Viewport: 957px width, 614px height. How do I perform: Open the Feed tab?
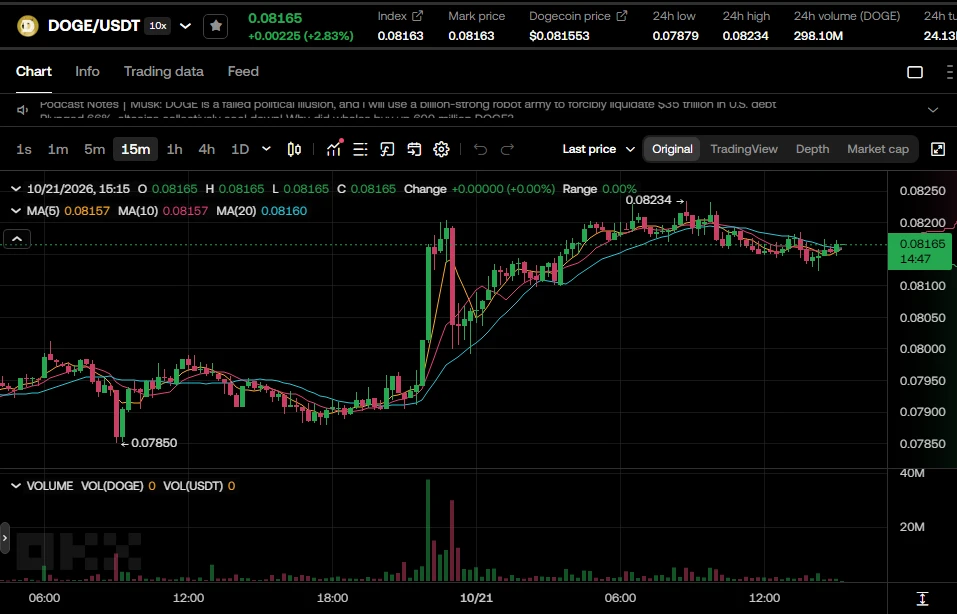tap(243, 71)
